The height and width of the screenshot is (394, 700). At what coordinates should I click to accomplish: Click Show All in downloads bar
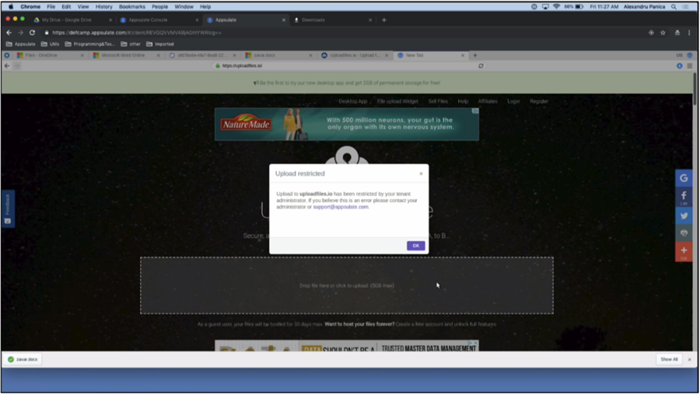coord(669,359)
